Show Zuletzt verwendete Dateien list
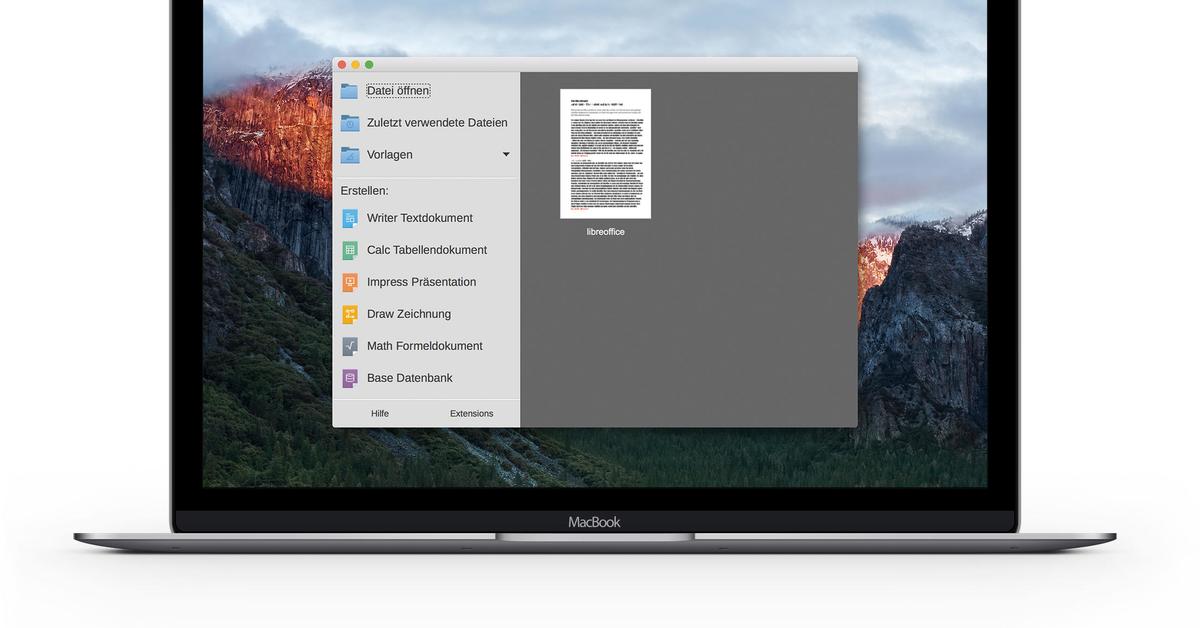This screenshot has width=1200, height=628. pos(437,123)
